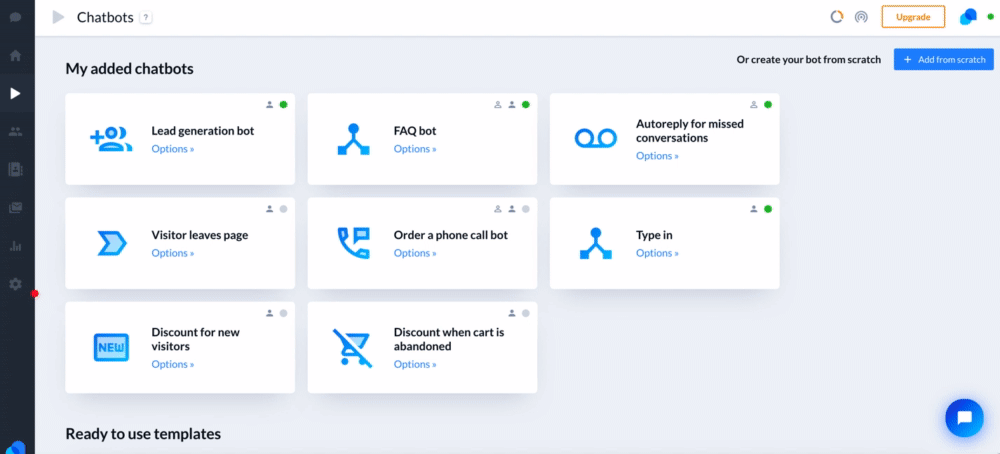Viewport: 1000px width, 454px height.
Task: Open Options for Order a phone call bot
Action: 415,253
